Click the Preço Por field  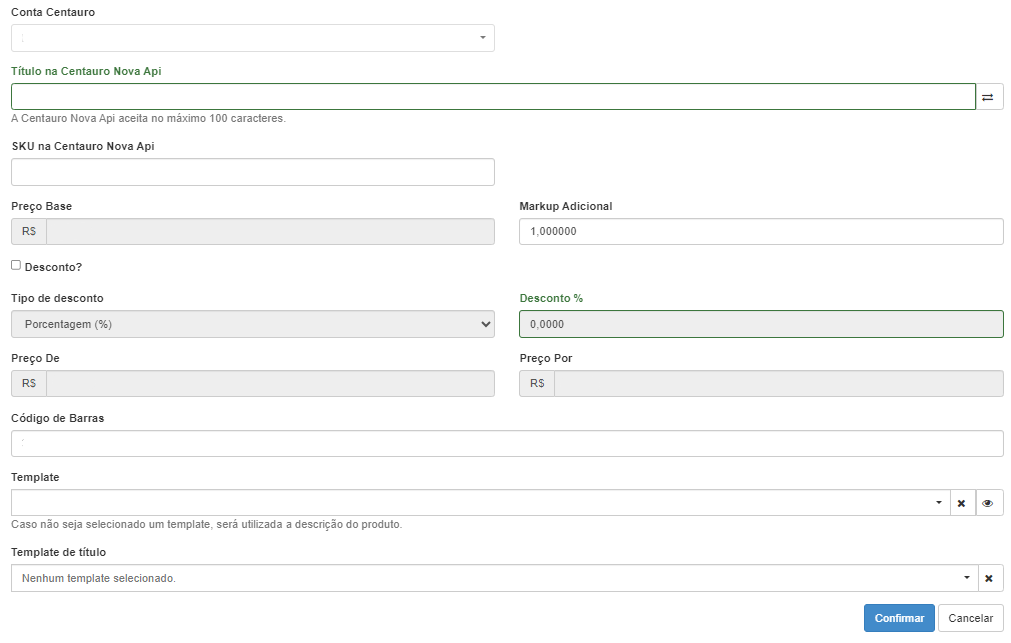pyautogui.click(x=778, y=384)
